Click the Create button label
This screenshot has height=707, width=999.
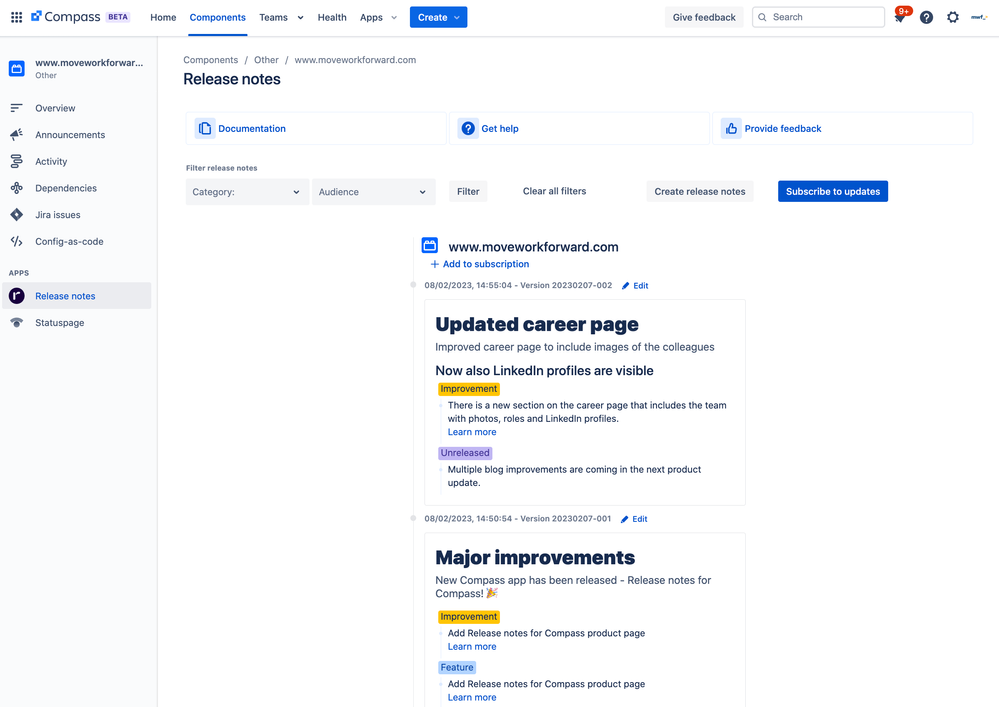click(x=433, y=18)
